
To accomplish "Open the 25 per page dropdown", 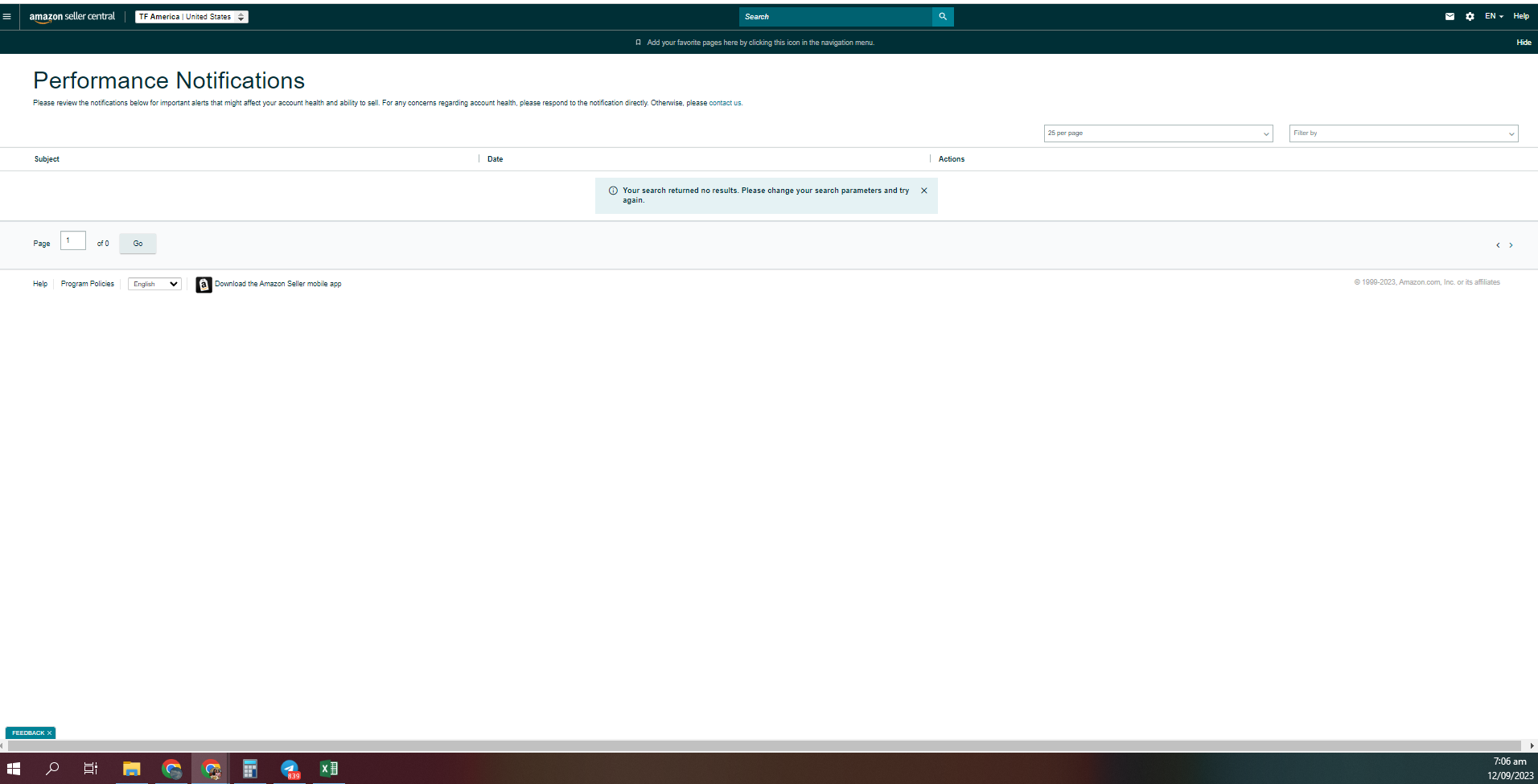I will pos(1158,133).
